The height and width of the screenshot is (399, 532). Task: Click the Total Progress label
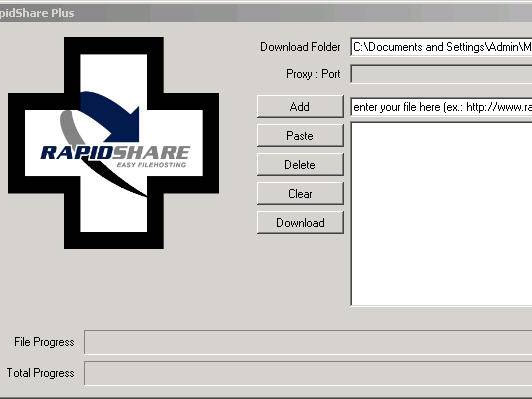(40, 373)
